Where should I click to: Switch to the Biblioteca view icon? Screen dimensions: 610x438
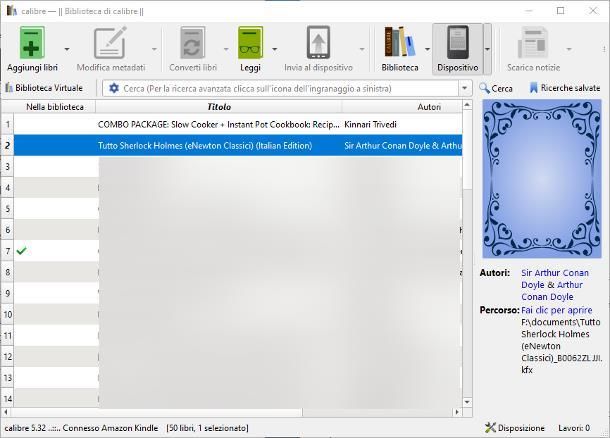[x=400, y=42]
